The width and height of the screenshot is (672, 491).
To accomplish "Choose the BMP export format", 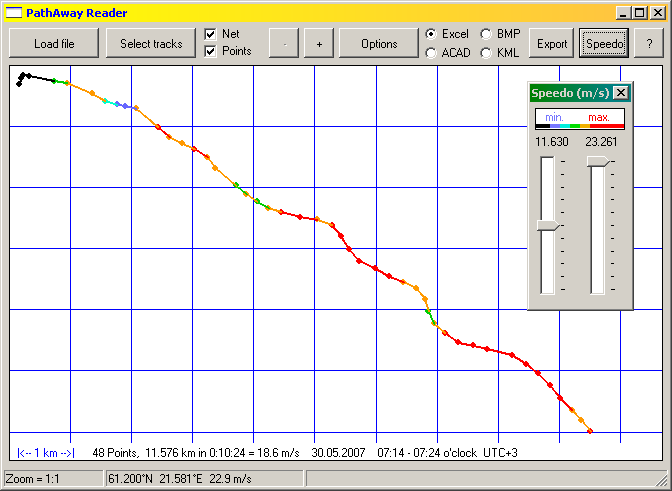I will tap(486, 34).
